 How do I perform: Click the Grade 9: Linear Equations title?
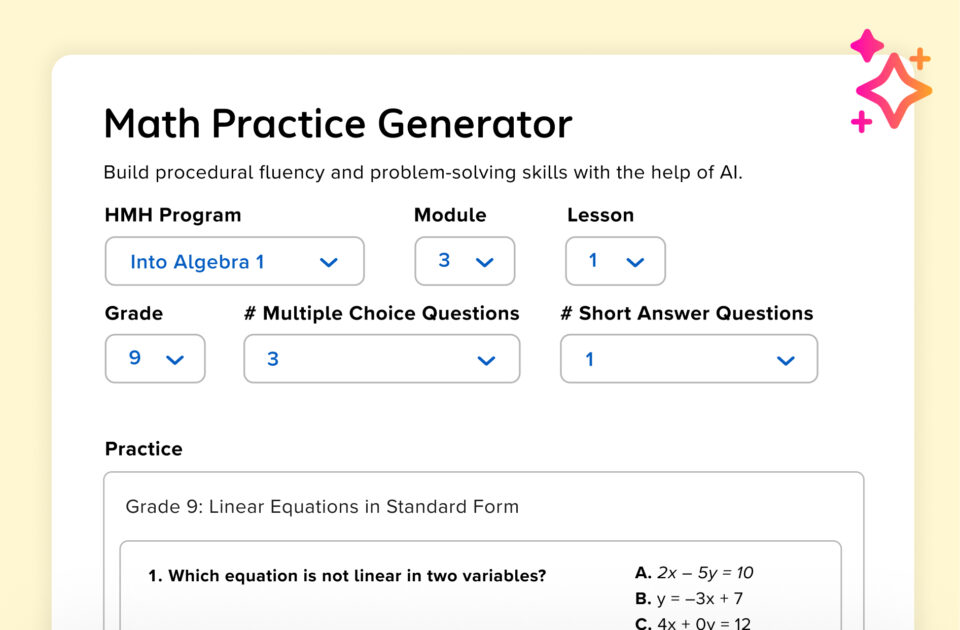pos(322,507)
